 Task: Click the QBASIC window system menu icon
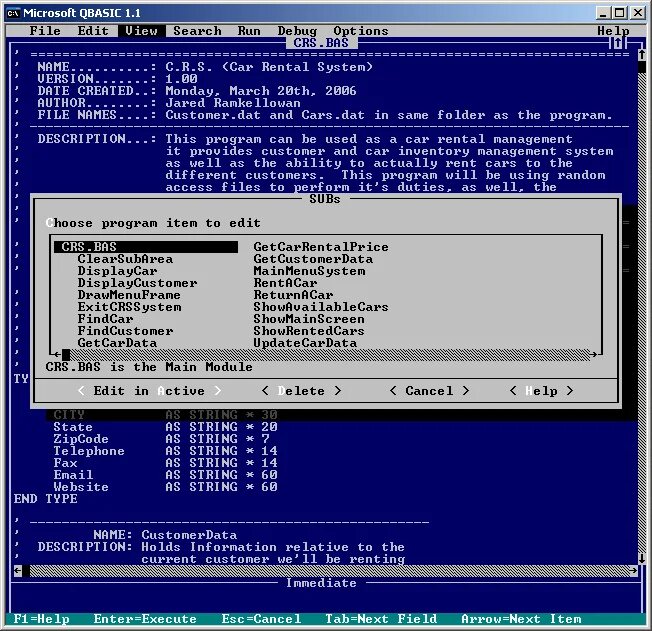13,13
